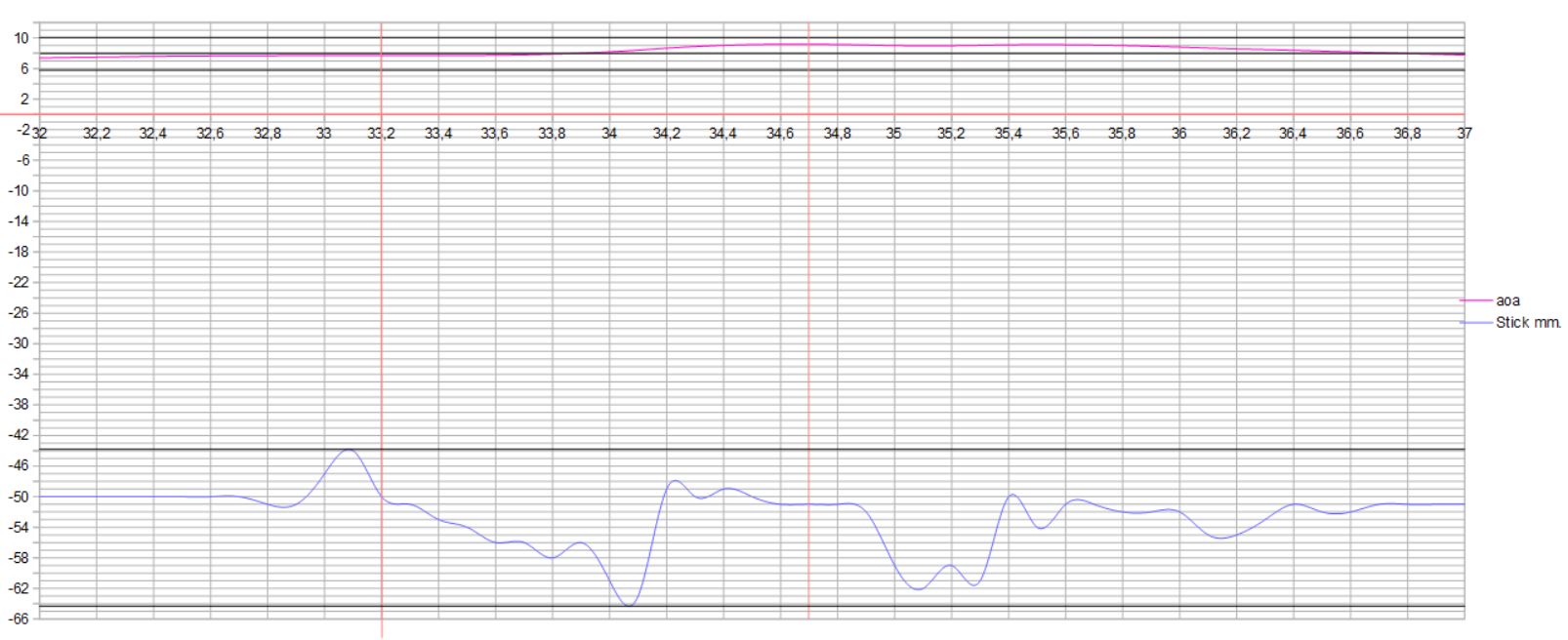The height and width of the screenshot is (640, 1568).
Task: Select the x-axis label 35,8
Action: (x=1123, y=134)
